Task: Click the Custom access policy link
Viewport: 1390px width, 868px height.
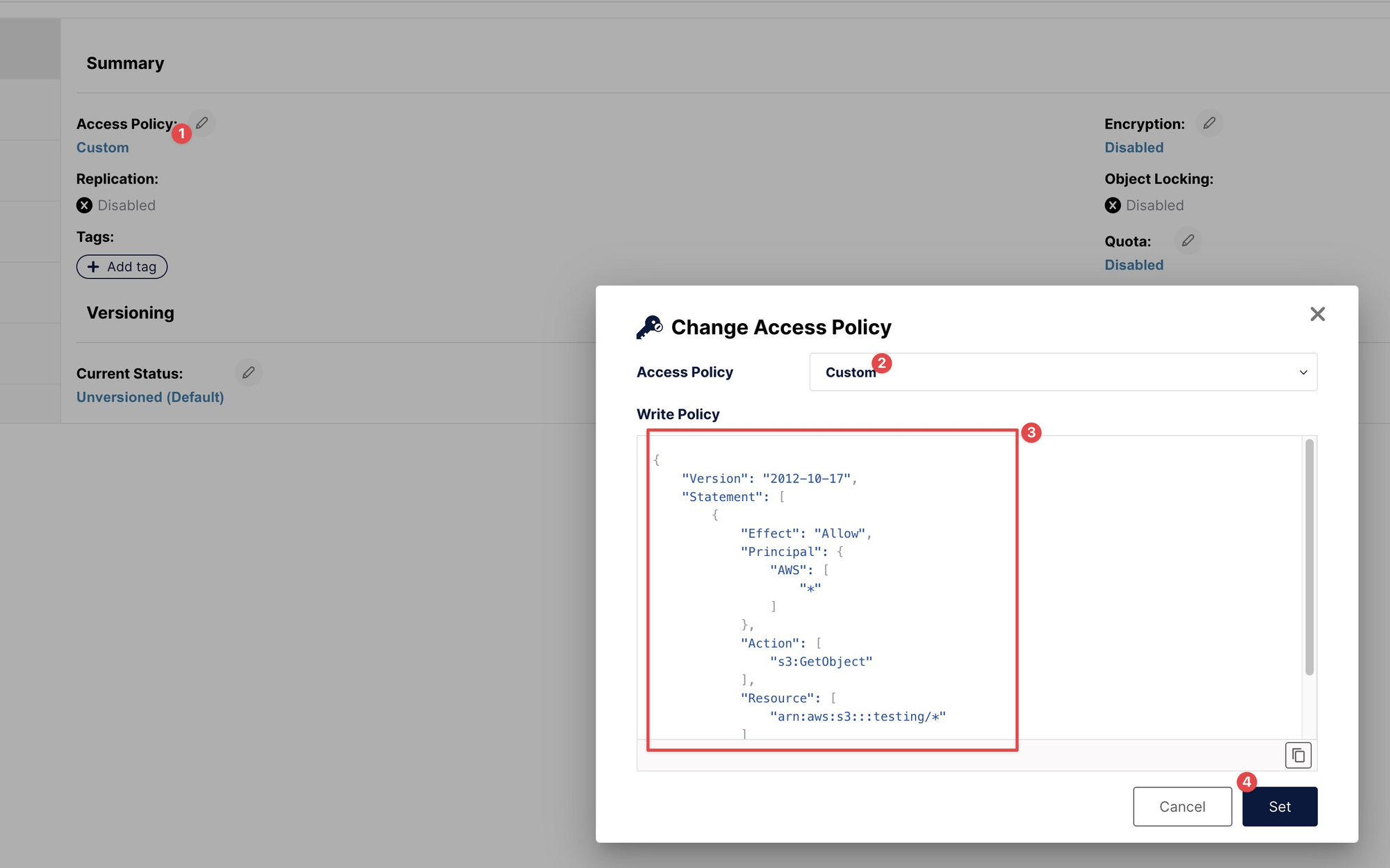Action: [102, 147]
